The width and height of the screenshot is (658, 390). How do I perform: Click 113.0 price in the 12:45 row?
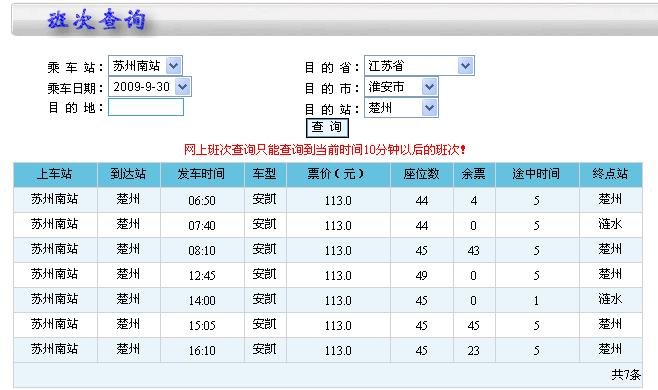pyautogui.click(x=338, y=275)
